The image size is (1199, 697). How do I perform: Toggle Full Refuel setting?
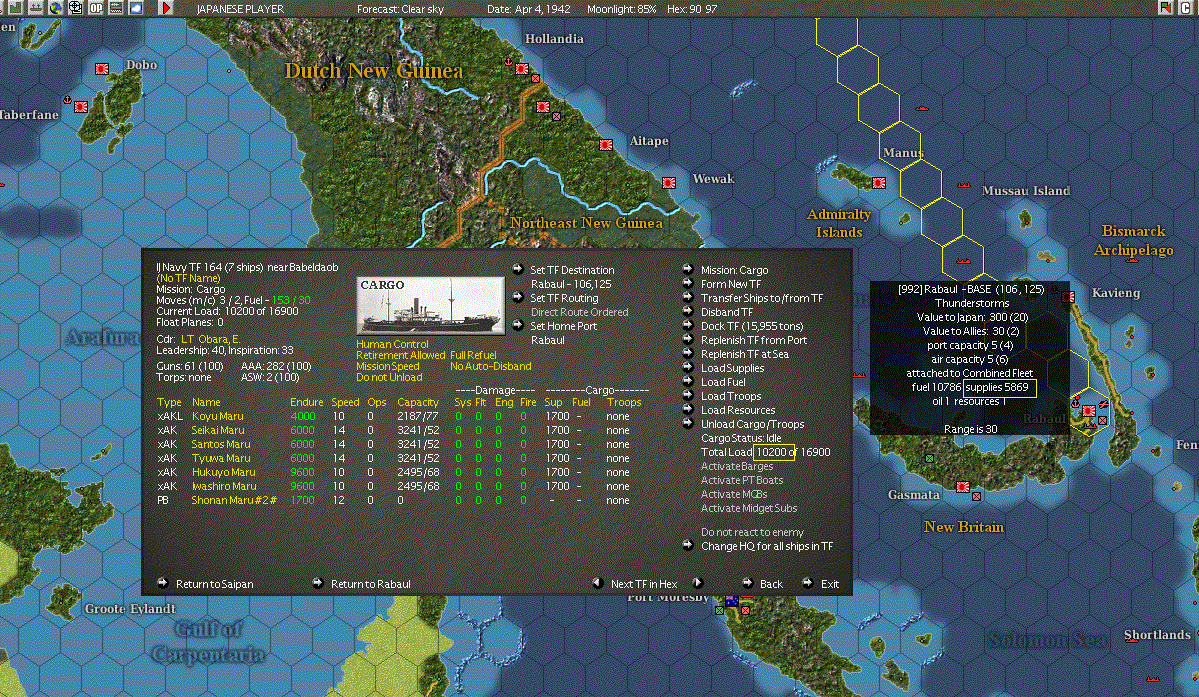(x=473, y=355)
